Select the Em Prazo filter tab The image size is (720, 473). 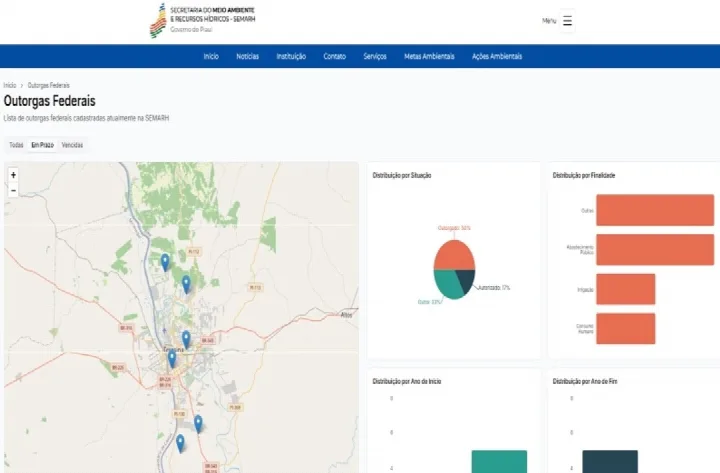[x=42, y=145]
